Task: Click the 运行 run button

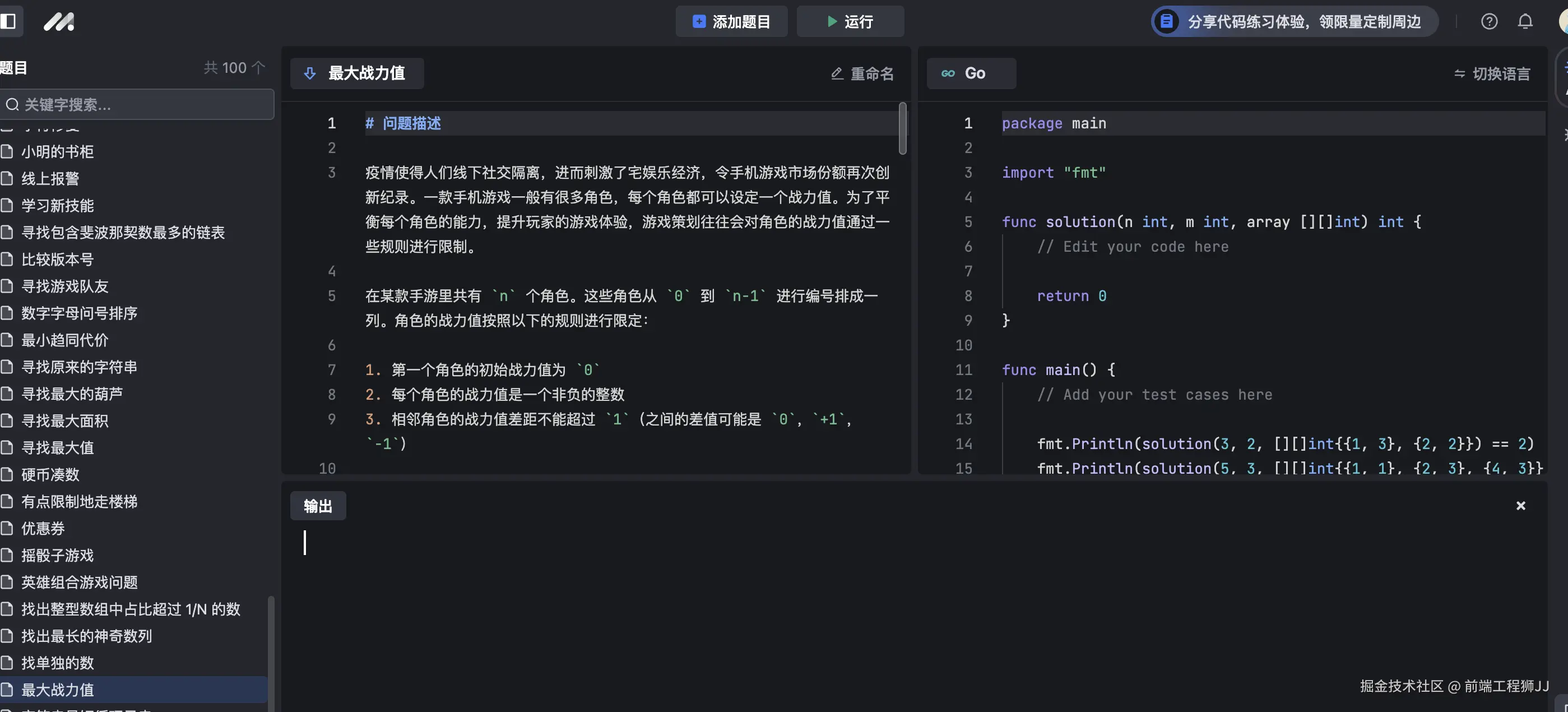Action: pyautogui.click(x=850, y=21)
